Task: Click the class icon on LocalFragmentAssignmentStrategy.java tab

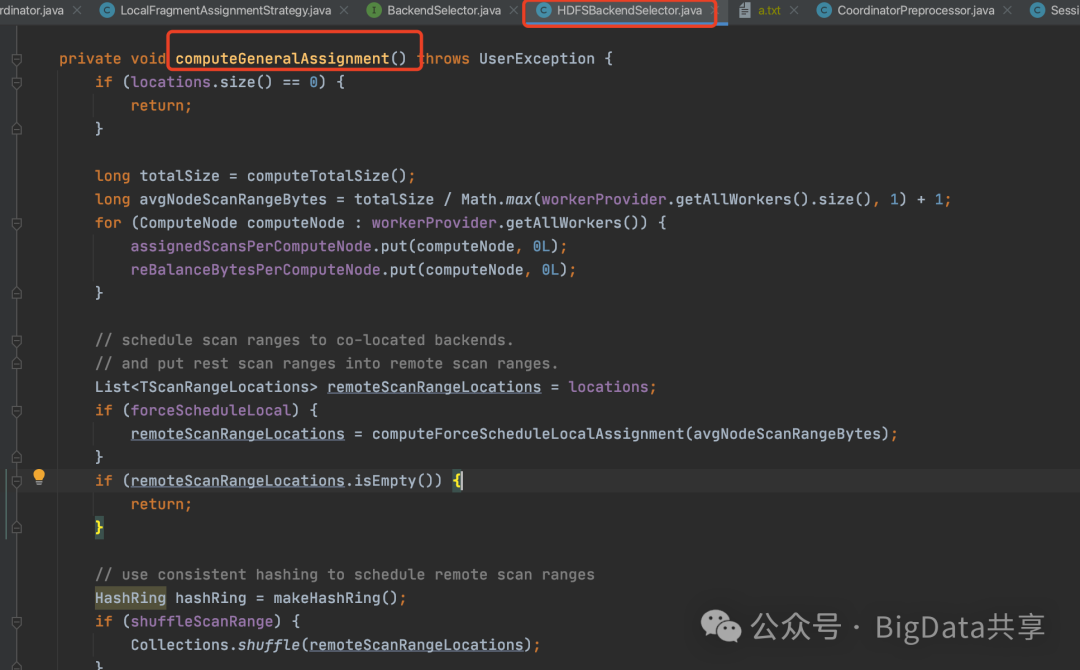Action: (x=107, y=10)
